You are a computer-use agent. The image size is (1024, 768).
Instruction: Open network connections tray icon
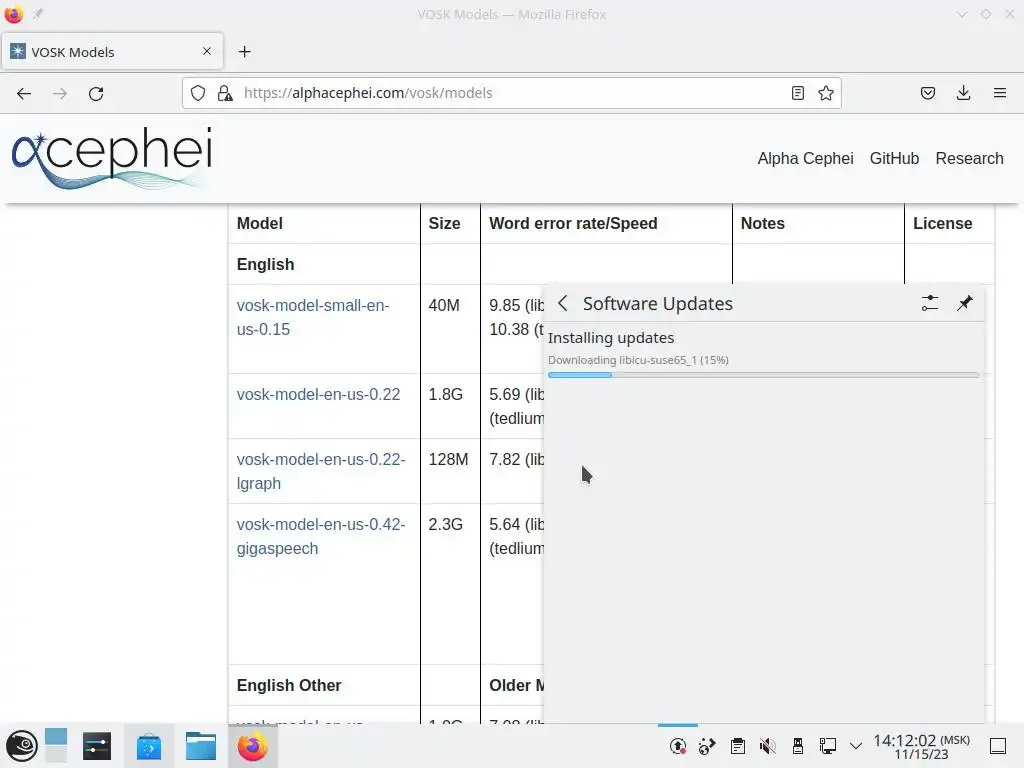(x=827, y=746)
